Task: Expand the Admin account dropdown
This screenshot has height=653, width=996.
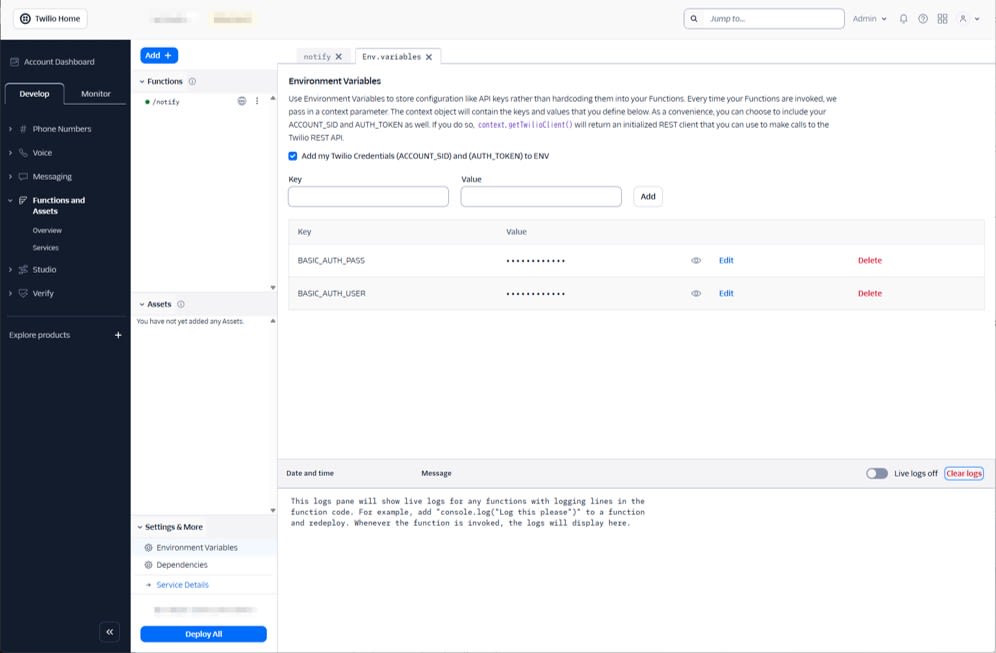Action: click(x=868, y=18)
